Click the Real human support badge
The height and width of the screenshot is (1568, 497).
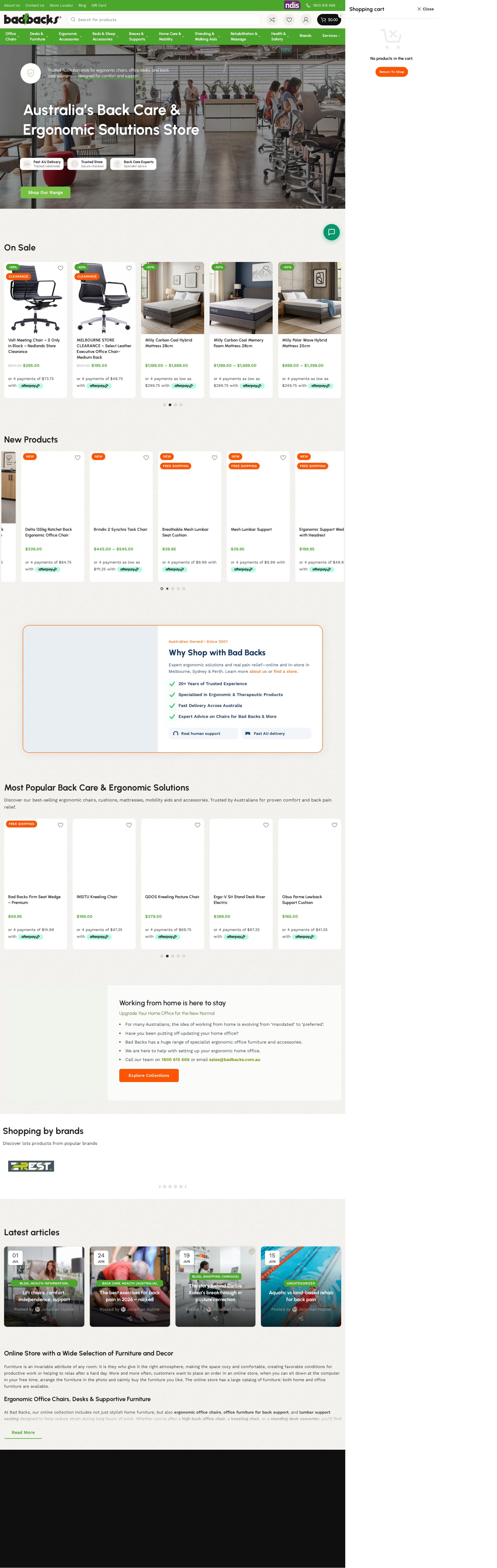click(x=203, y=733)
